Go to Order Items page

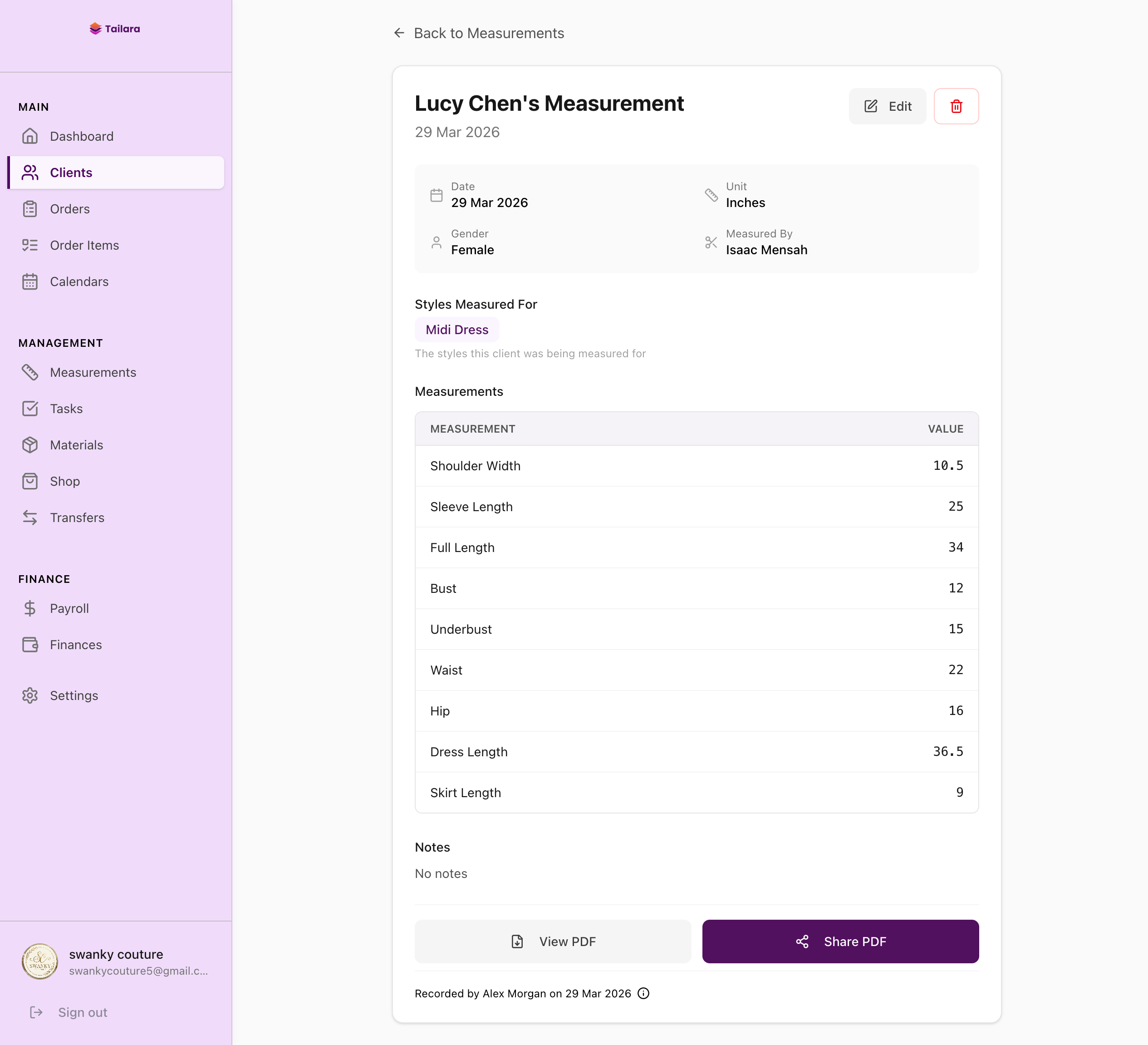84,245
